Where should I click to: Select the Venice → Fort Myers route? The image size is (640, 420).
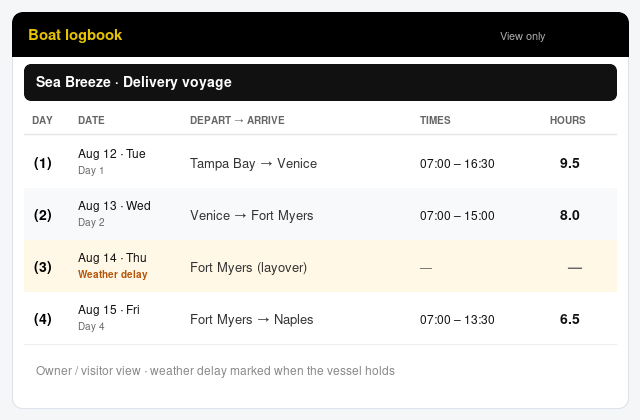tap(252, 216)
